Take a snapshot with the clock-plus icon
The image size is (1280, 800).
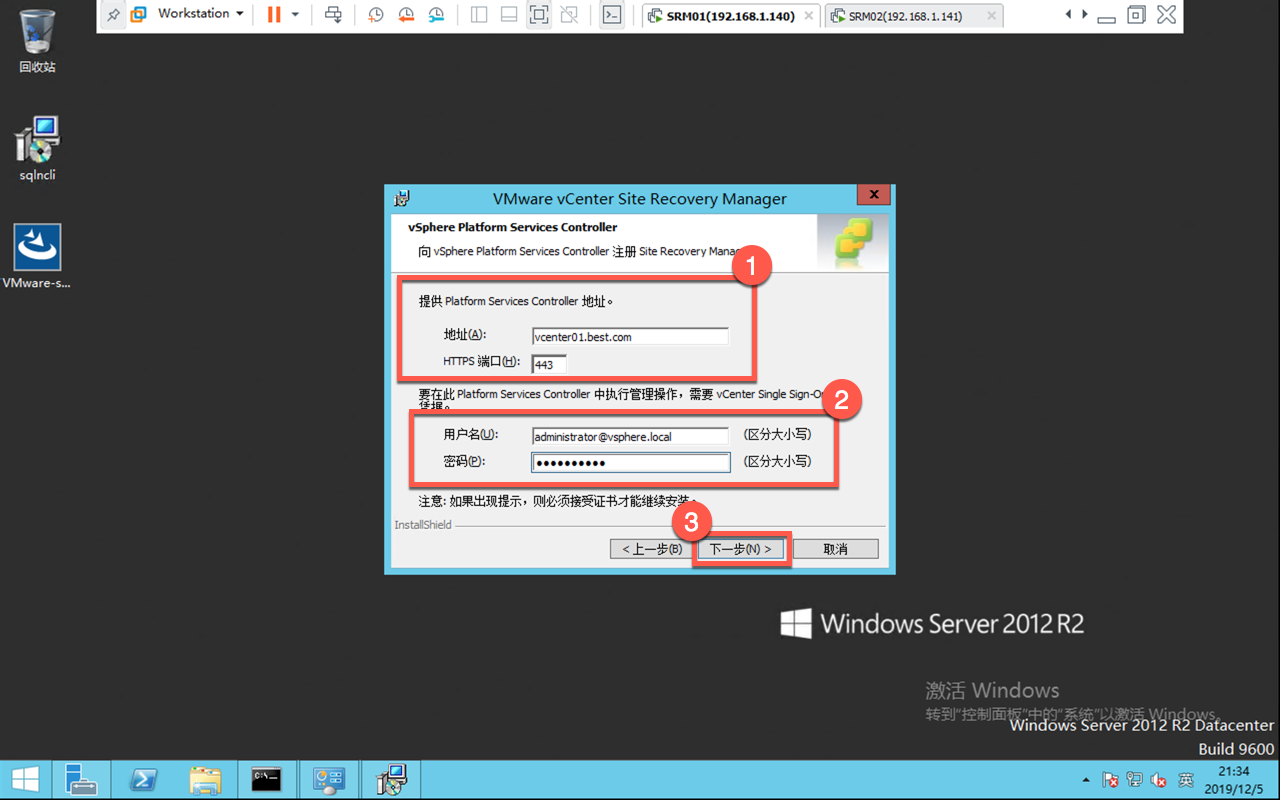click(x=375, y=15)
